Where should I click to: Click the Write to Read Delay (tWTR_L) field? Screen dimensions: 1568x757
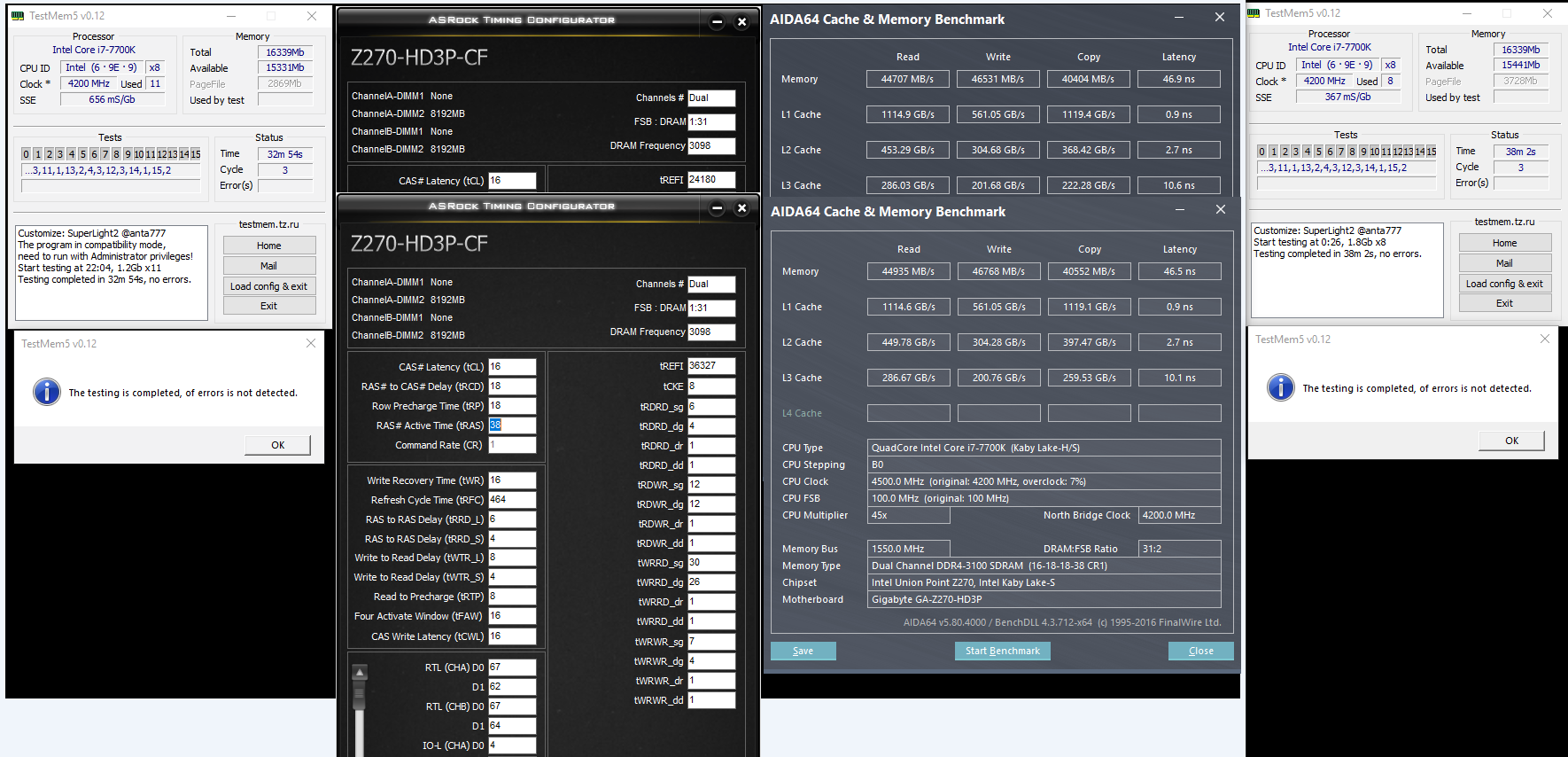click(512, 558)
